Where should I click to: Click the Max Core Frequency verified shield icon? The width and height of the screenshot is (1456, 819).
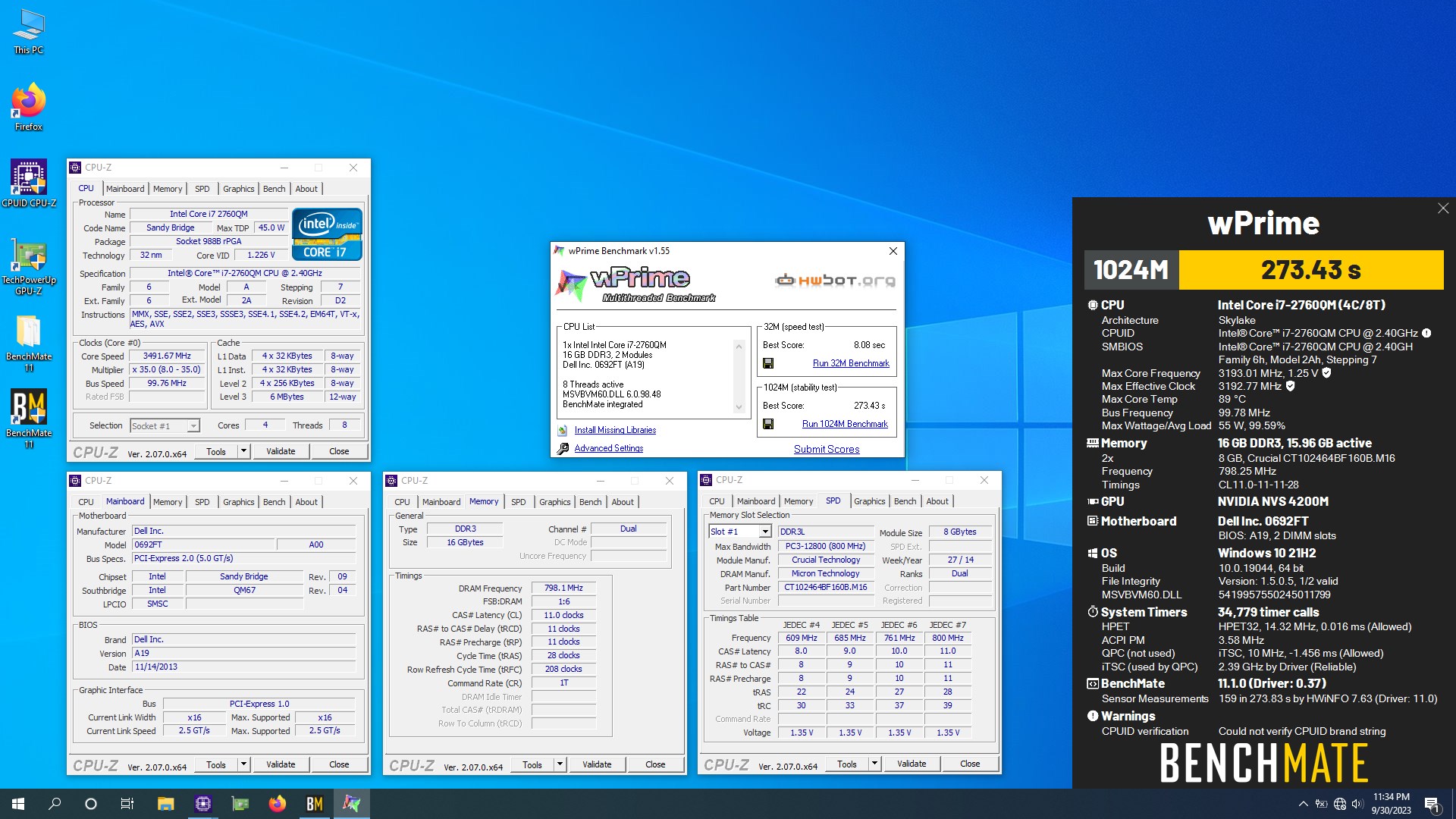coord(1326,373)
